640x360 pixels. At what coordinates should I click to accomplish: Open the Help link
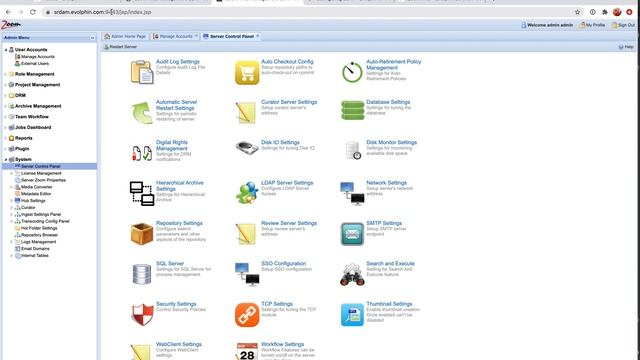coord(626,47)
